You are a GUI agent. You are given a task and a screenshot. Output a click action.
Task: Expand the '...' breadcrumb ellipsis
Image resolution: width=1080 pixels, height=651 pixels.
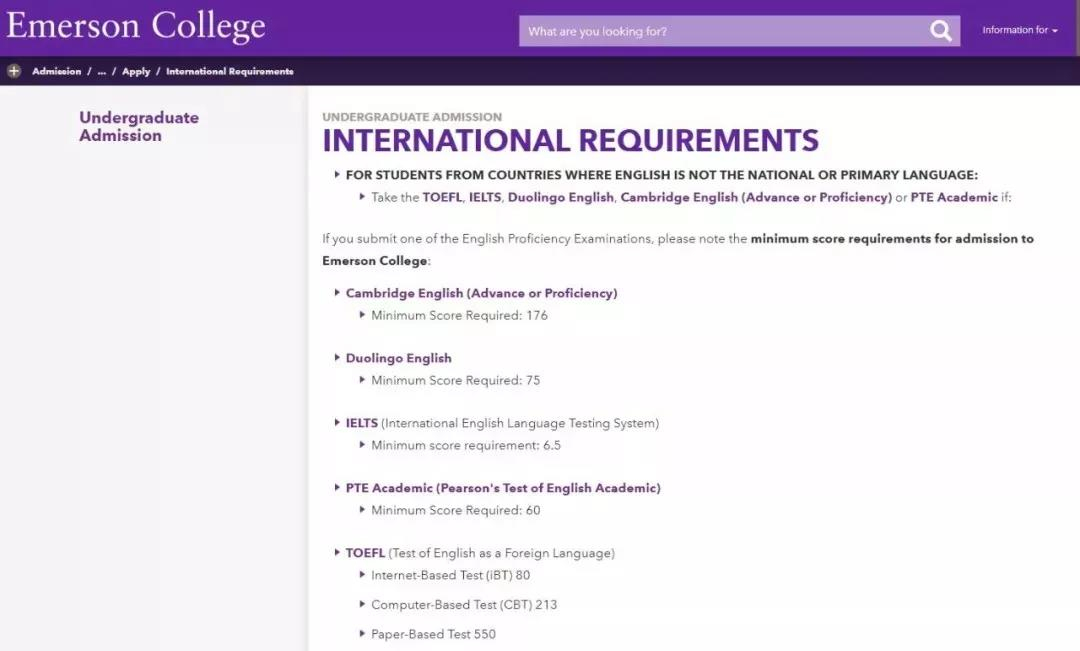click(x=102, y=71)
